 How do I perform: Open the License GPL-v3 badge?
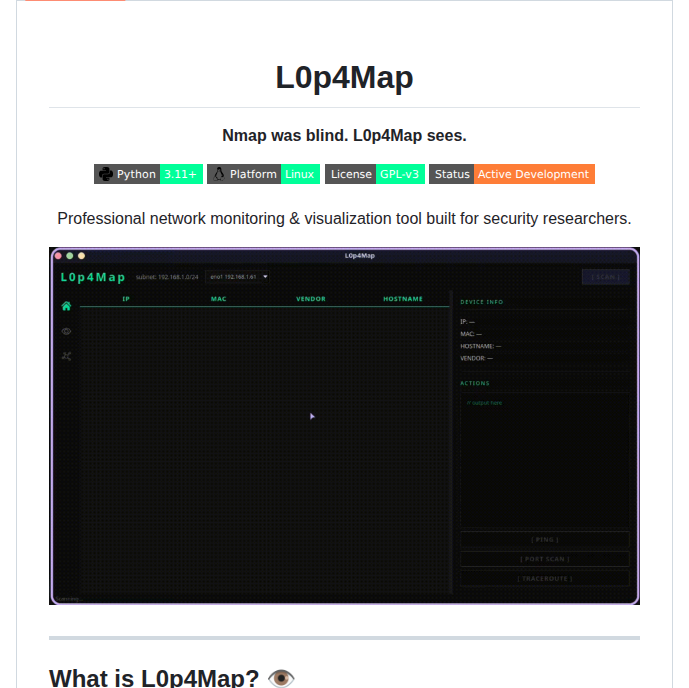click(375, 174)
